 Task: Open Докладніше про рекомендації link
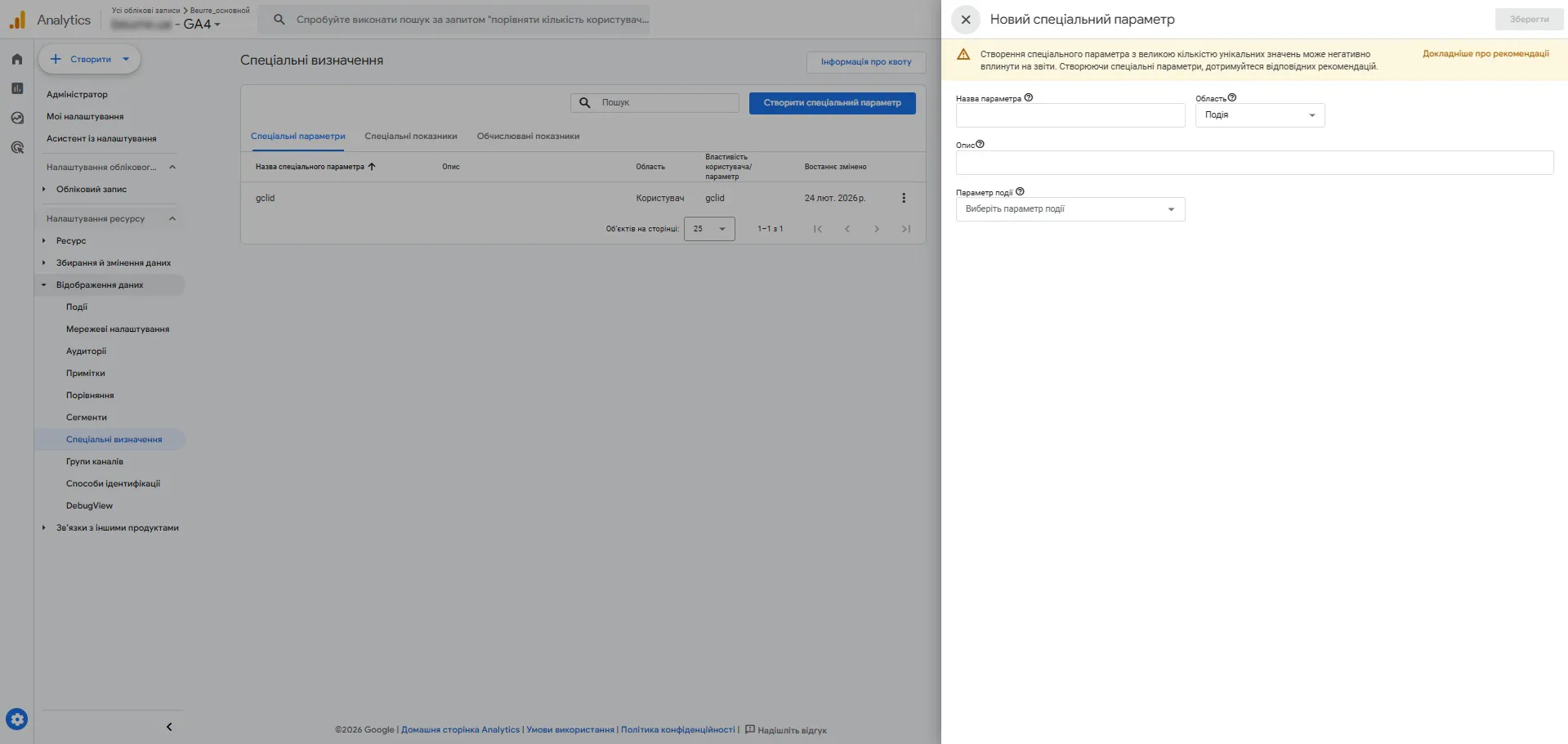pos(1485,54)
